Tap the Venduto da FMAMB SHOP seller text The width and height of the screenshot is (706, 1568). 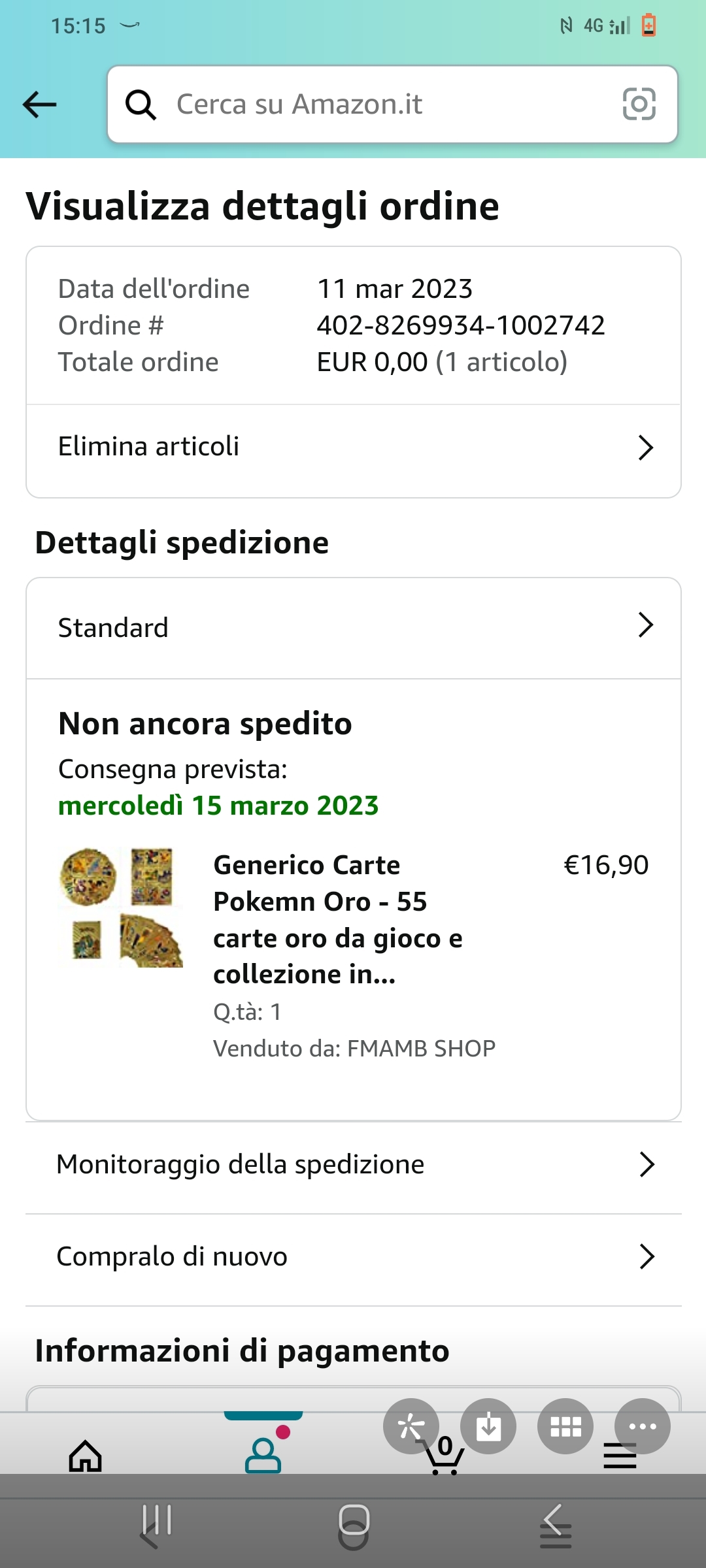[x=354, y=1049]
